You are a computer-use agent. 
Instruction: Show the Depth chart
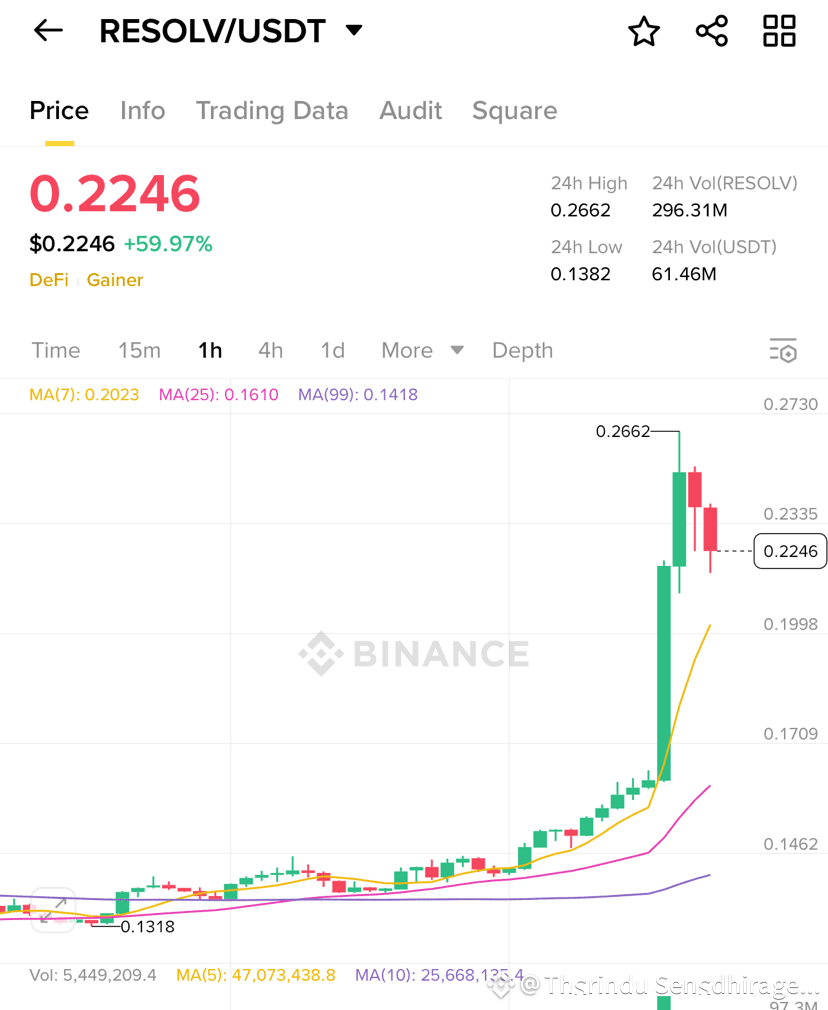tap(523, 350)
